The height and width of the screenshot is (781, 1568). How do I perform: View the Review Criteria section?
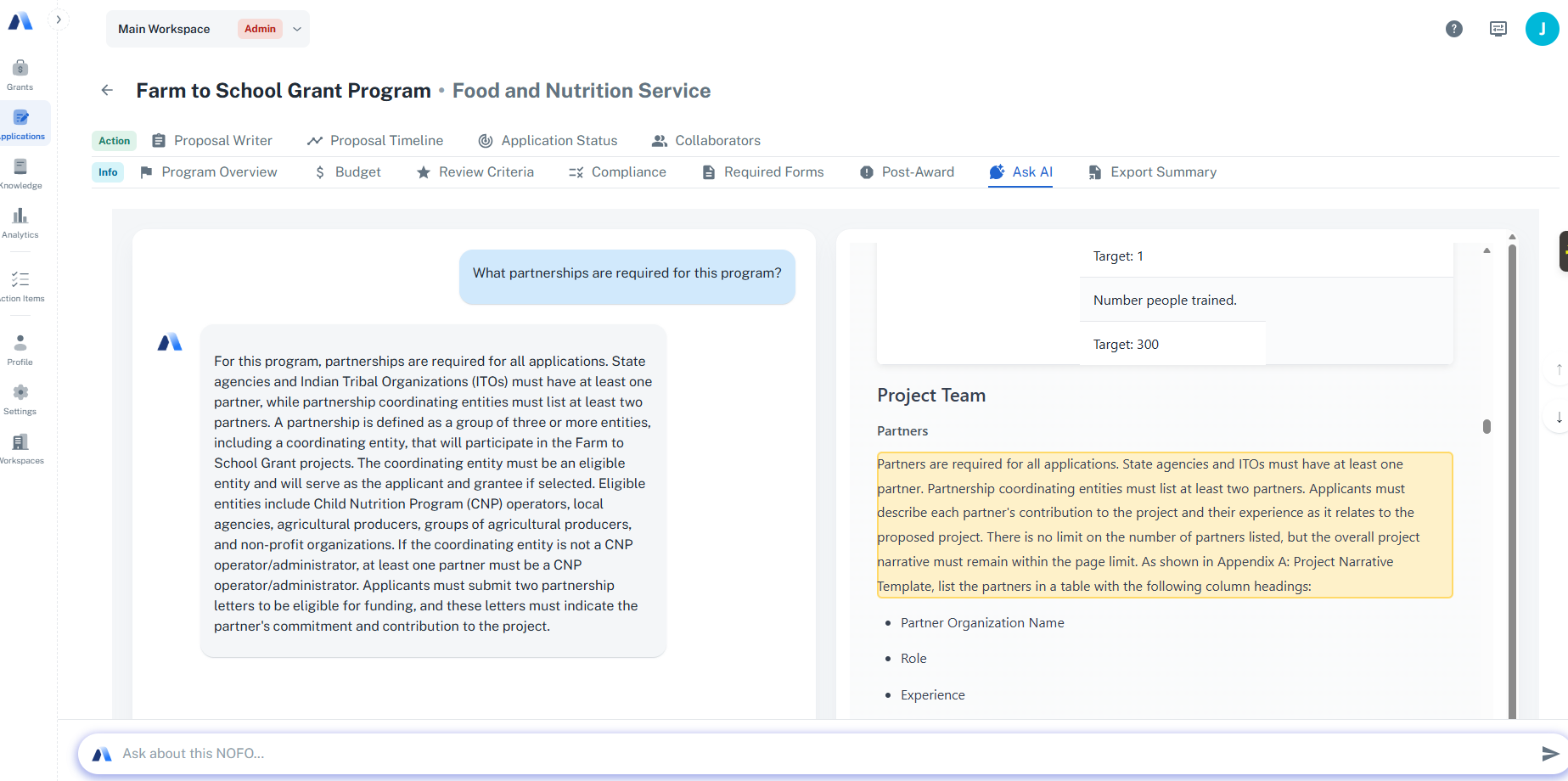486,171
